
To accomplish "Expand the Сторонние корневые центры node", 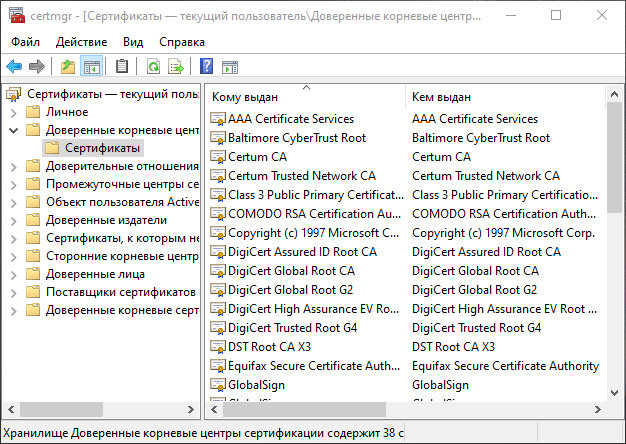I will coord(14,257).
